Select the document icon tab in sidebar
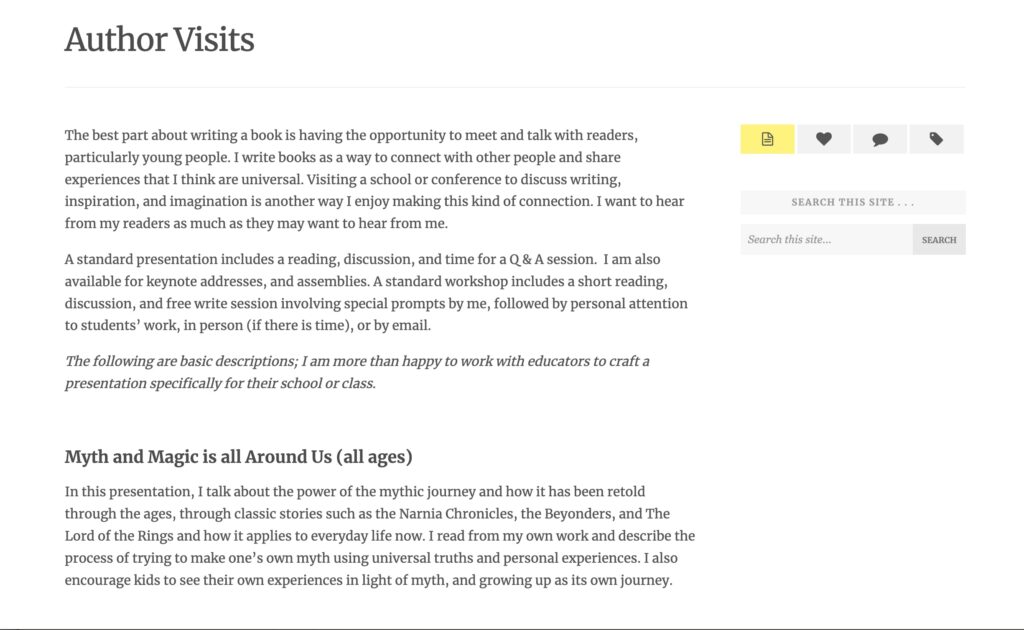Viewport: 1024px width, 630px height. 767,139
